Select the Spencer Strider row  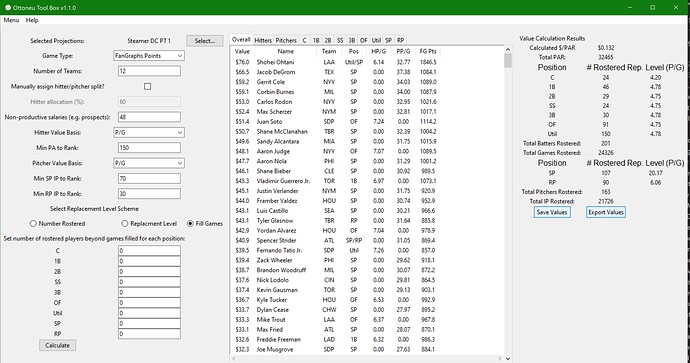coord(335,240)
